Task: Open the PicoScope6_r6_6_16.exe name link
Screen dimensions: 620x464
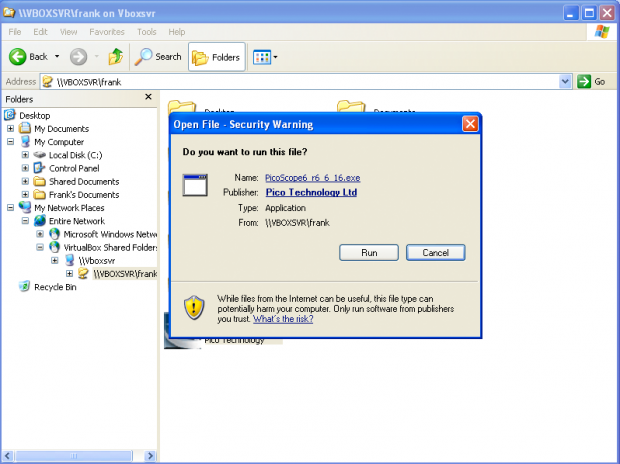Action: tap(312, 178)
